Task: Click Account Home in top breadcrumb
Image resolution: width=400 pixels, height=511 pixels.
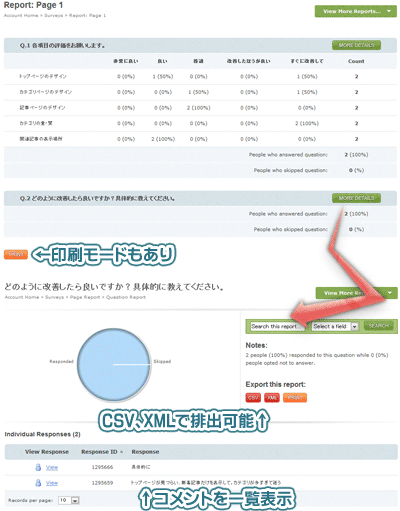Action: (21, 15)
